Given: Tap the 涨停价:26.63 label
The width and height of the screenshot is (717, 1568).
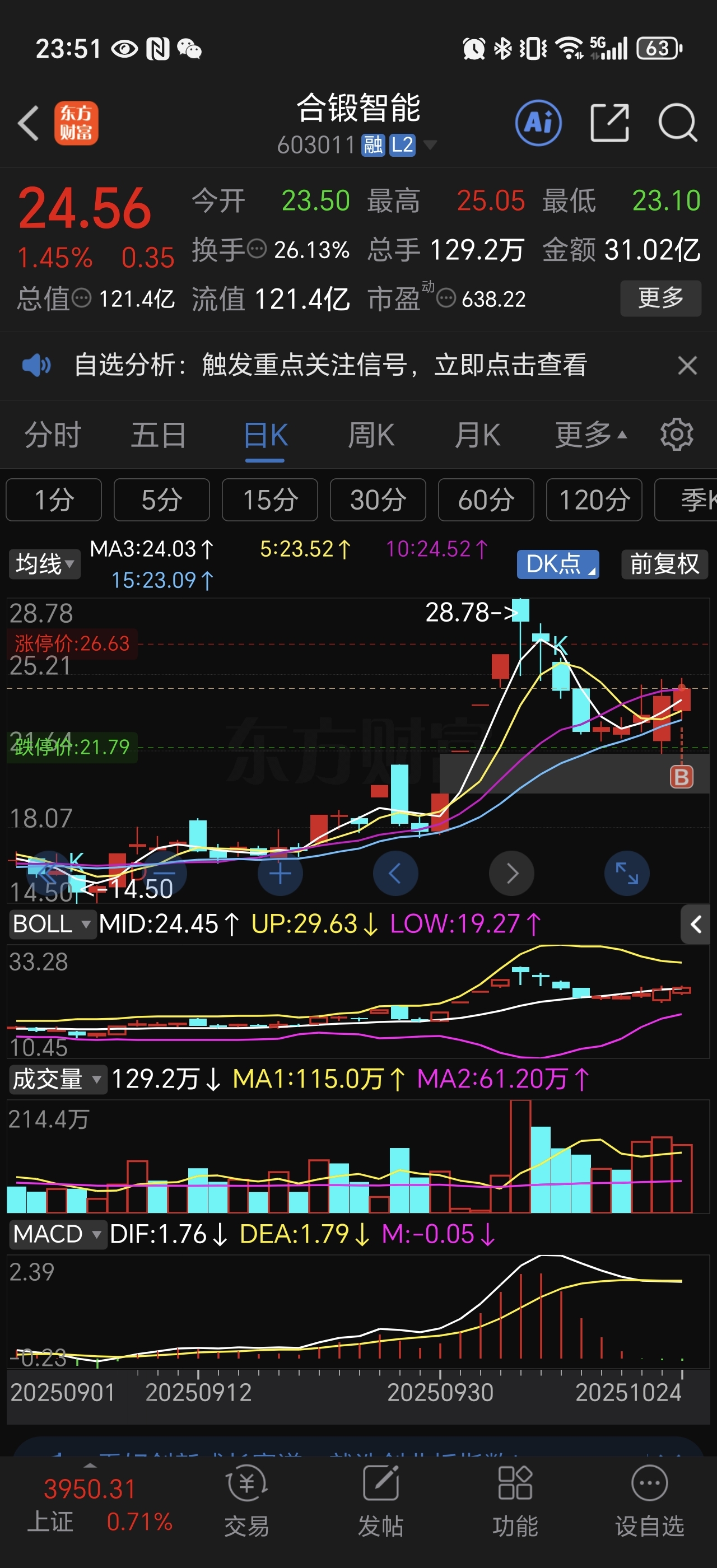Looking at the screenshot, I should [x=72, y=643].
